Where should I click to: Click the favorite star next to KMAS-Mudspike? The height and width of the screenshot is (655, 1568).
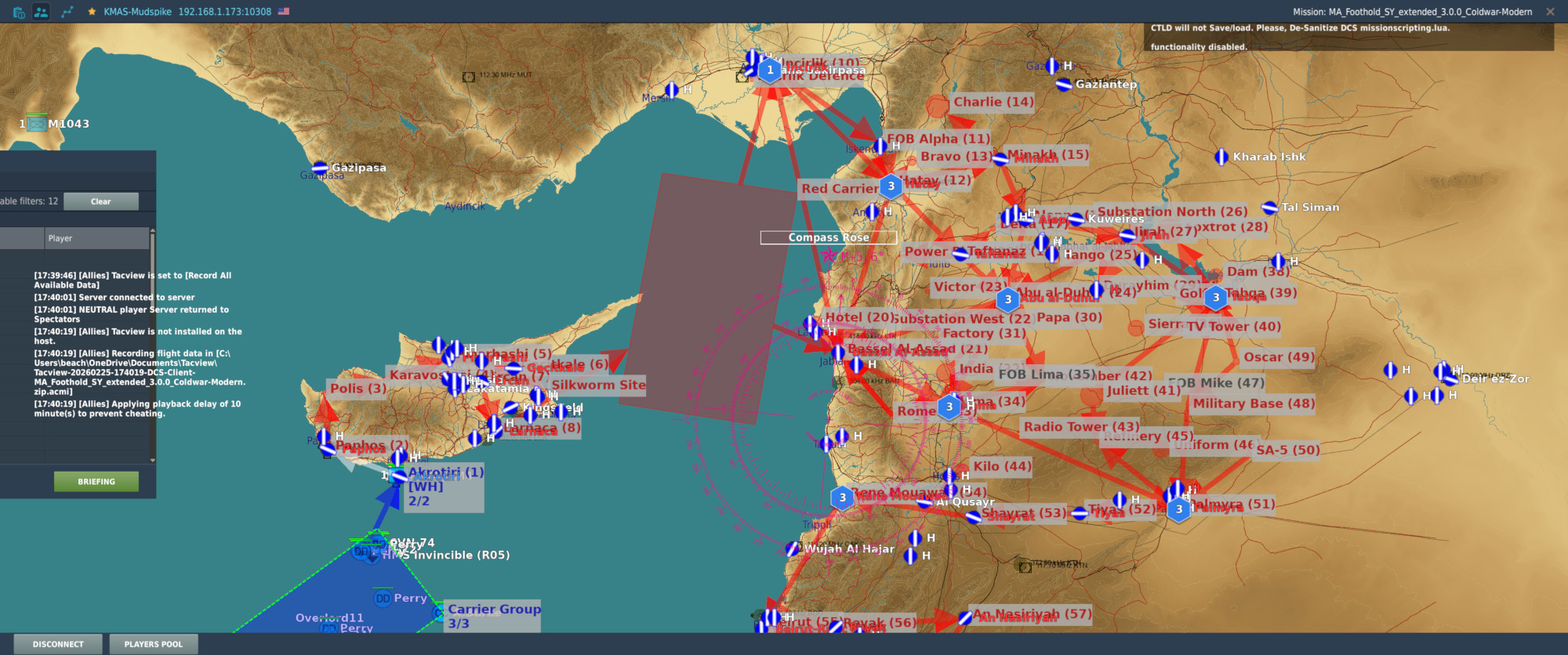92,12
